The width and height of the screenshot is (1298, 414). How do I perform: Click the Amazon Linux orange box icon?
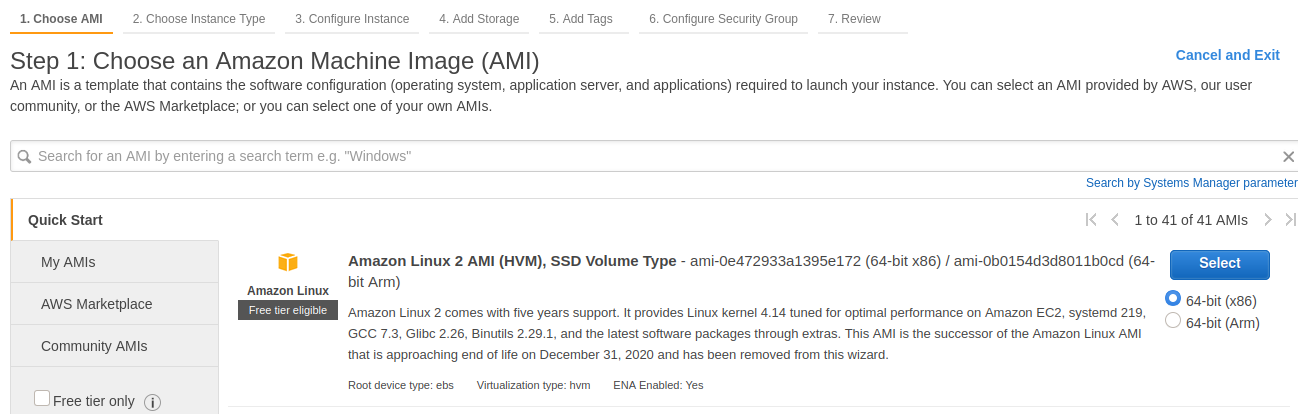click(x=288, y=262)
